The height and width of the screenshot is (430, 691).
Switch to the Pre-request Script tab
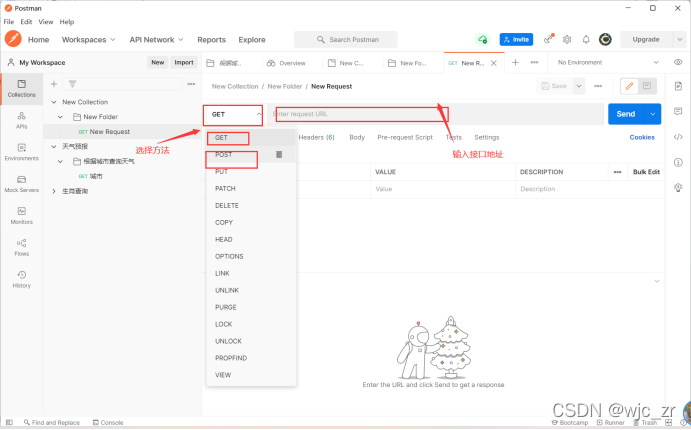(x=405, y=137)
